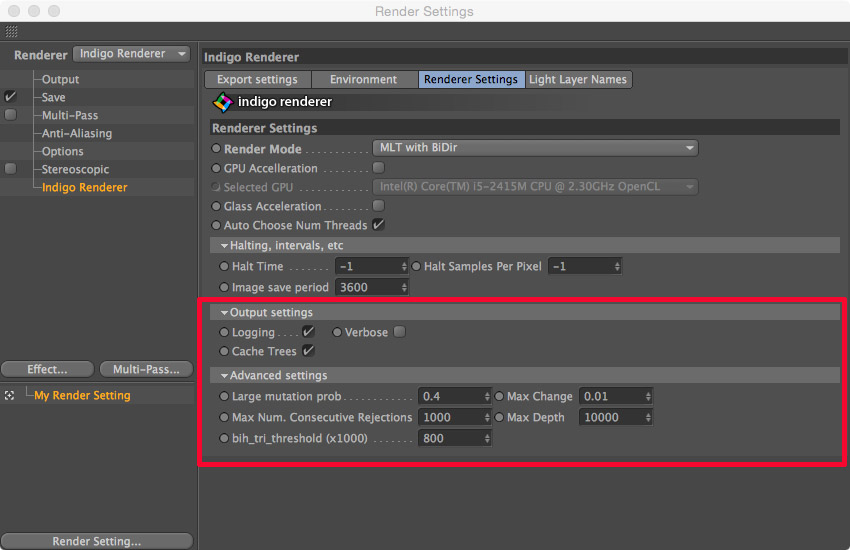Collapse the Halting, intervals, etc section
This screenshot has height=550, width=850.
[224, 246]
